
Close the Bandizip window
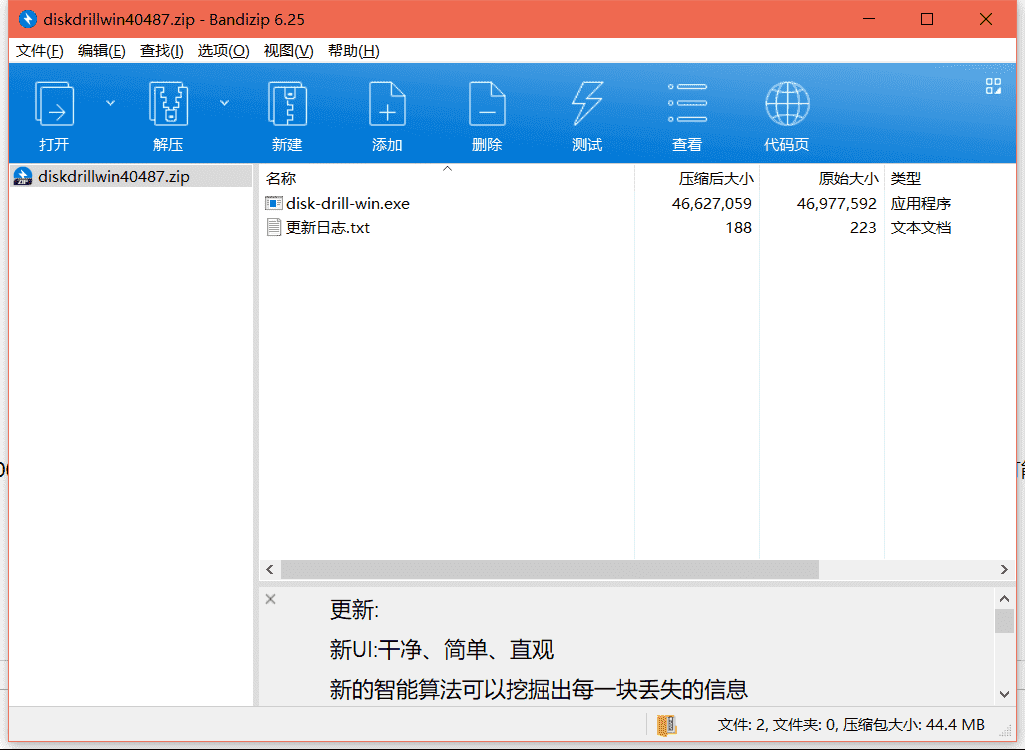tap(986, 19)
